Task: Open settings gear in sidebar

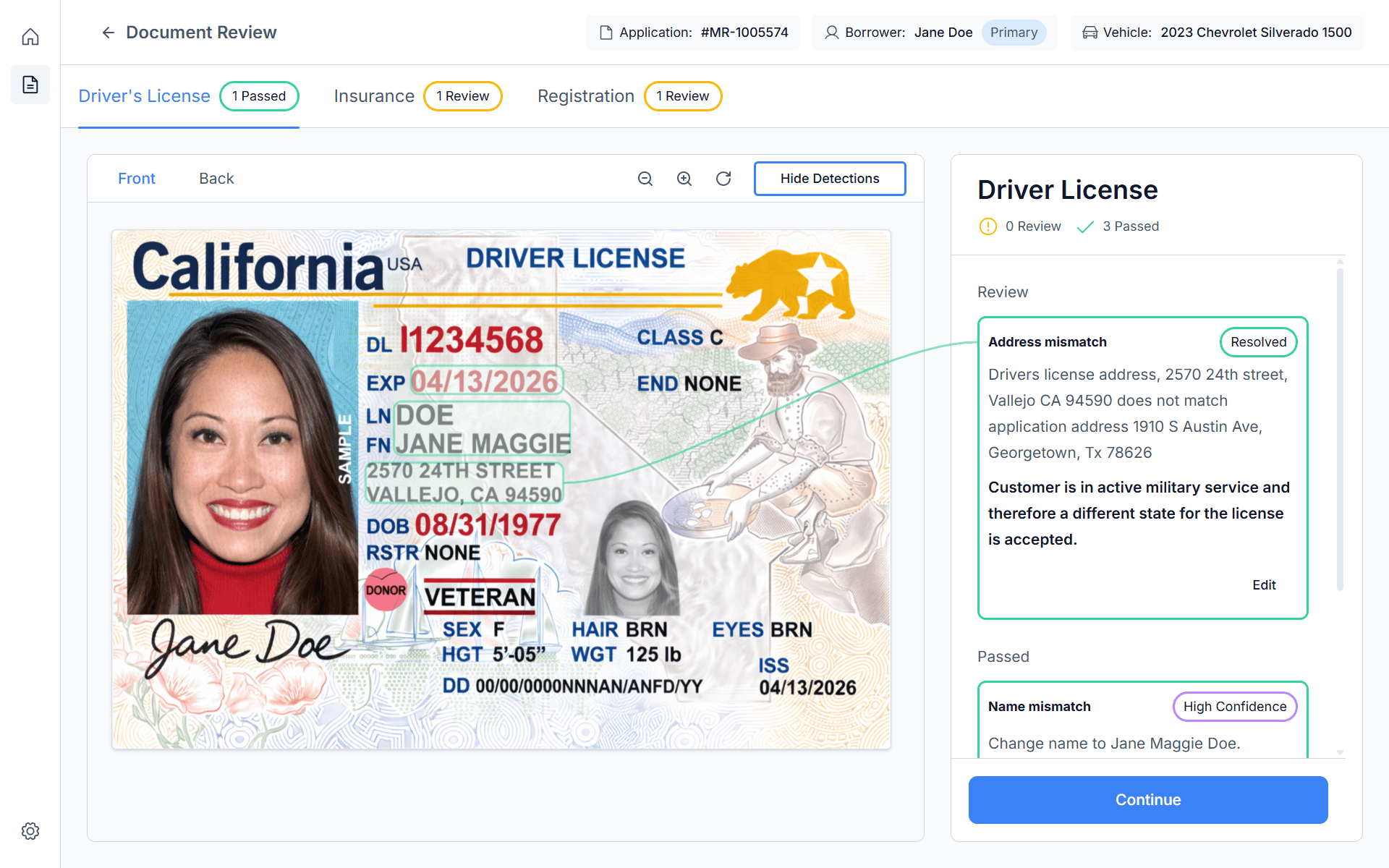Action: pos(30,831)
